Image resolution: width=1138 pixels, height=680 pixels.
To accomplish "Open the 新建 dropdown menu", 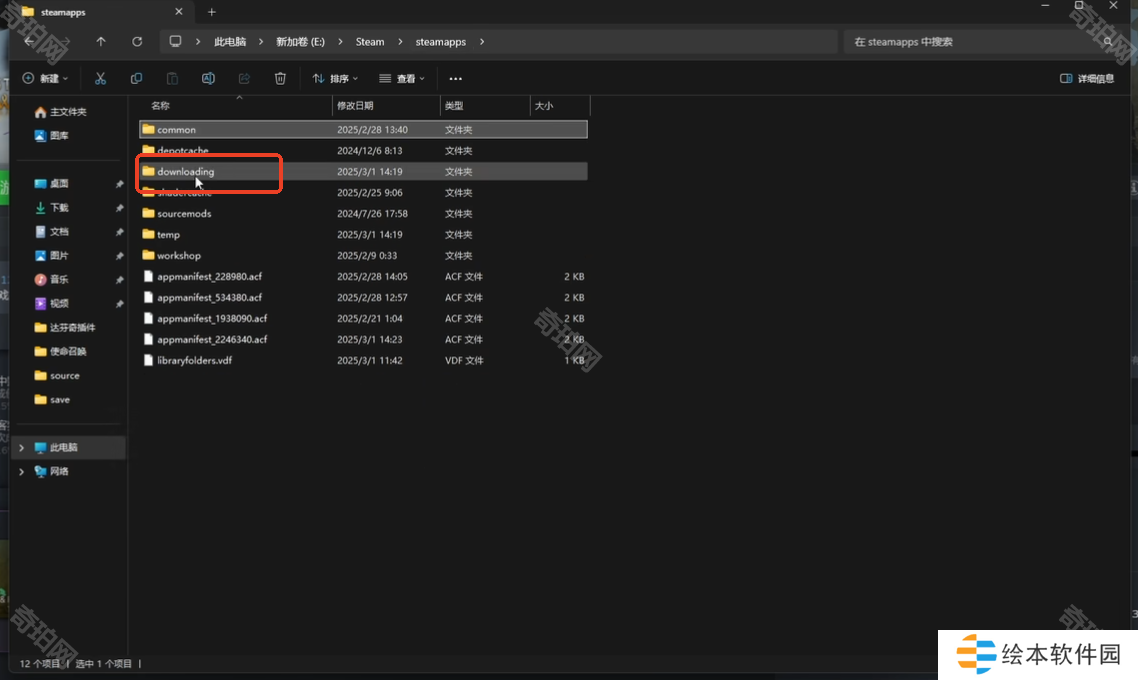I will (x=45, y=78).
